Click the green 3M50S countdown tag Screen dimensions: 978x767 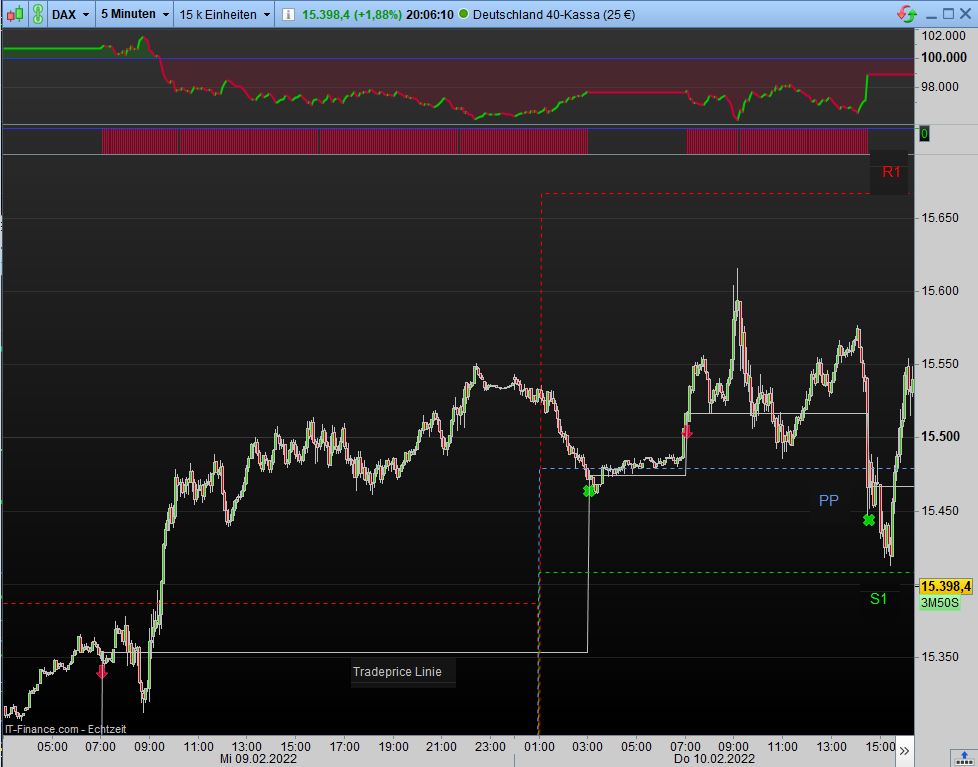coord(939,603)
